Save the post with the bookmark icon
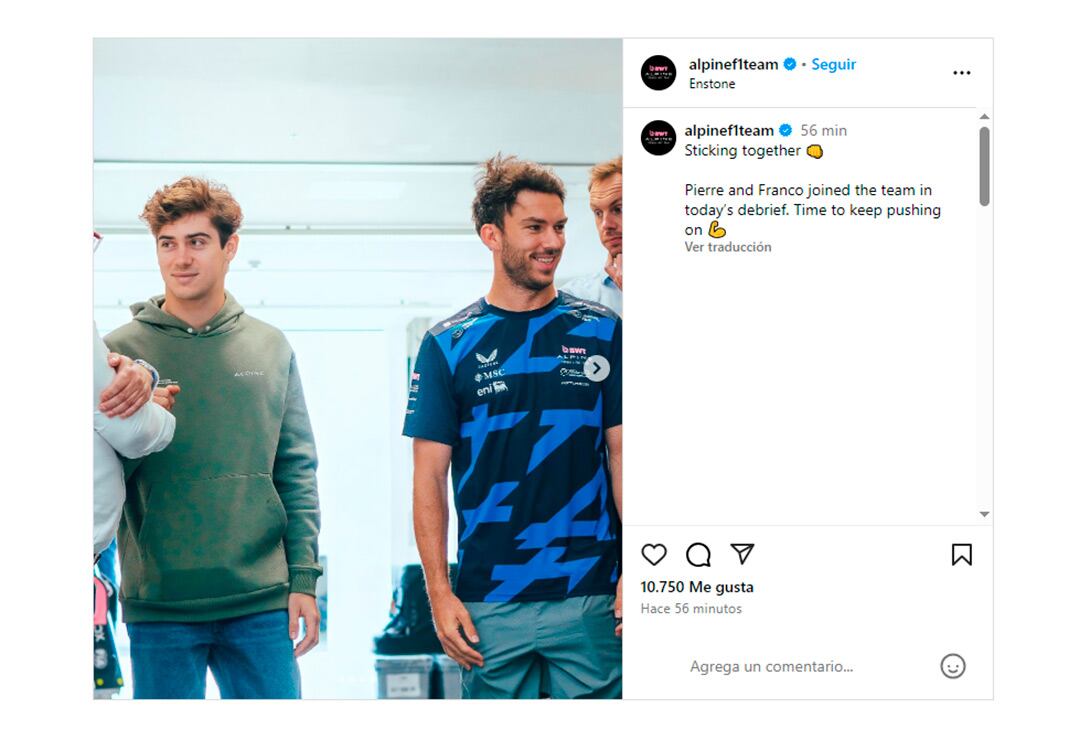The width and height of the screenshot is (1080, 751). [x=962, y=555]
